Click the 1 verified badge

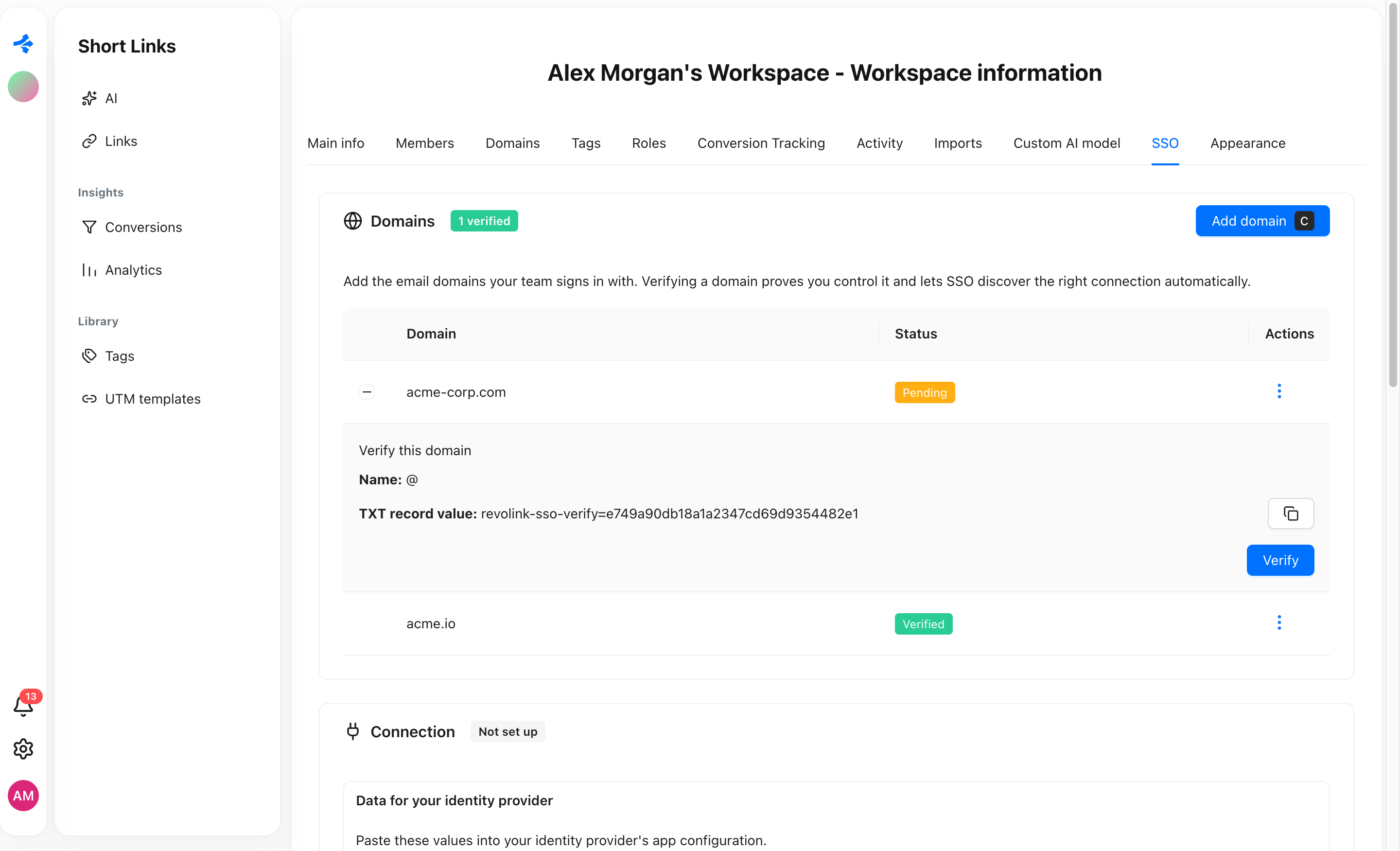pyautogui.click(x=484, y=221)
